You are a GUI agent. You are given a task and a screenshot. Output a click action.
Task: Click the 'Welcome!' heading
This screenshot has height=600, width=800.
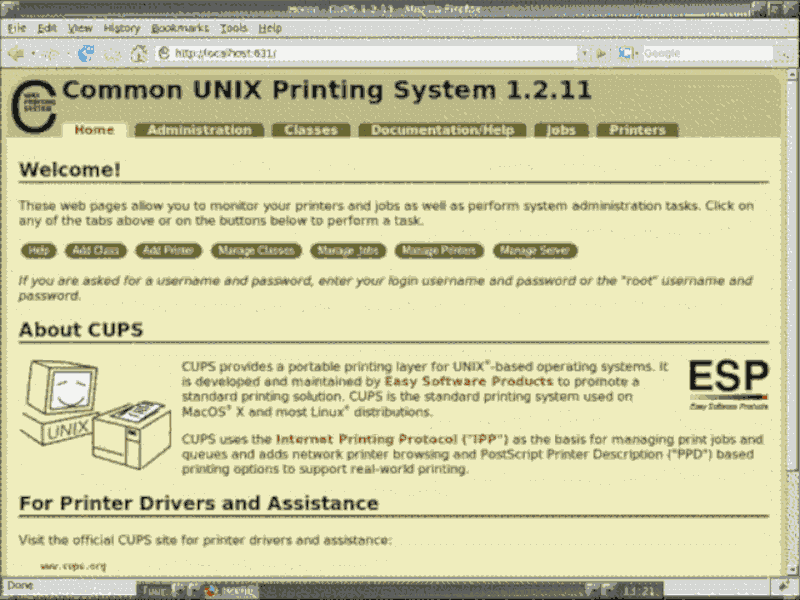tap(70, 169)
